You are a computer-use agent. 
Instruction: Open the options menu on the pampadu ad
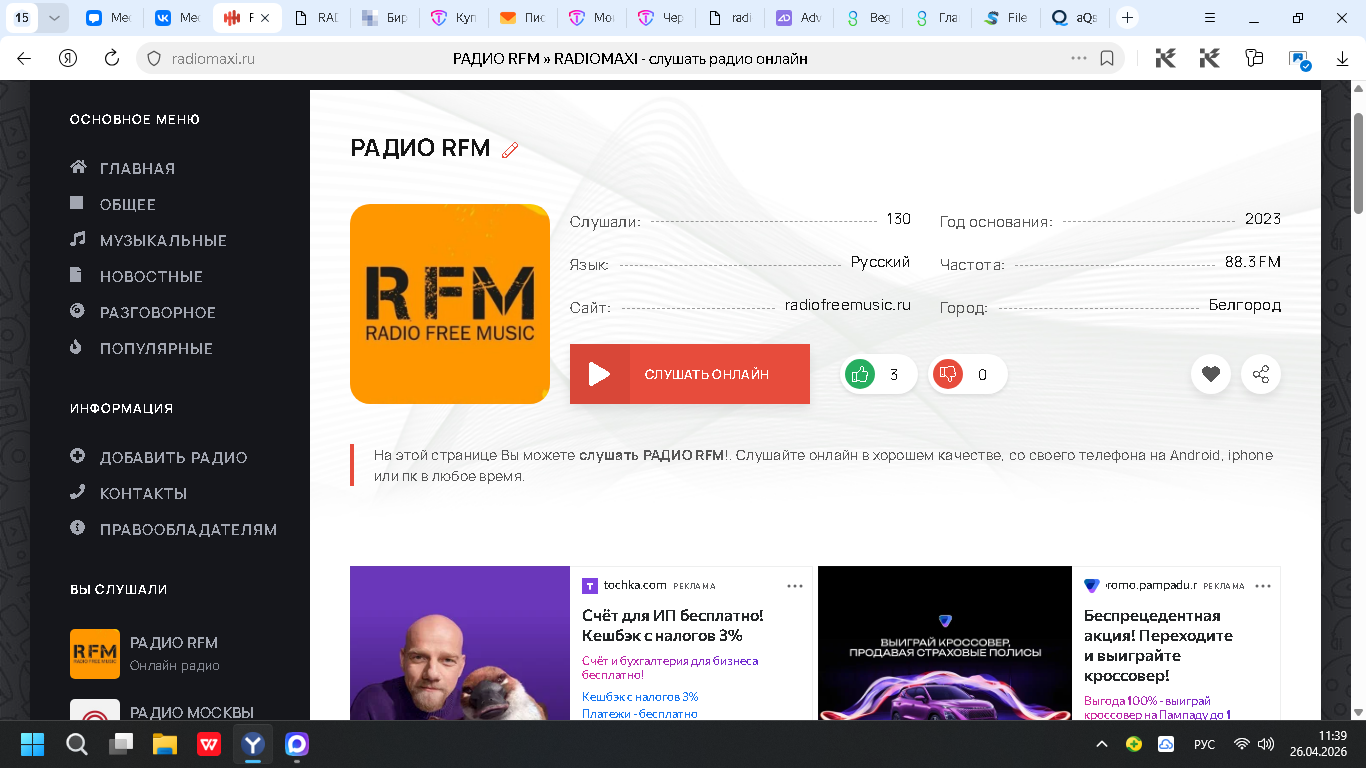(1263, 586)
